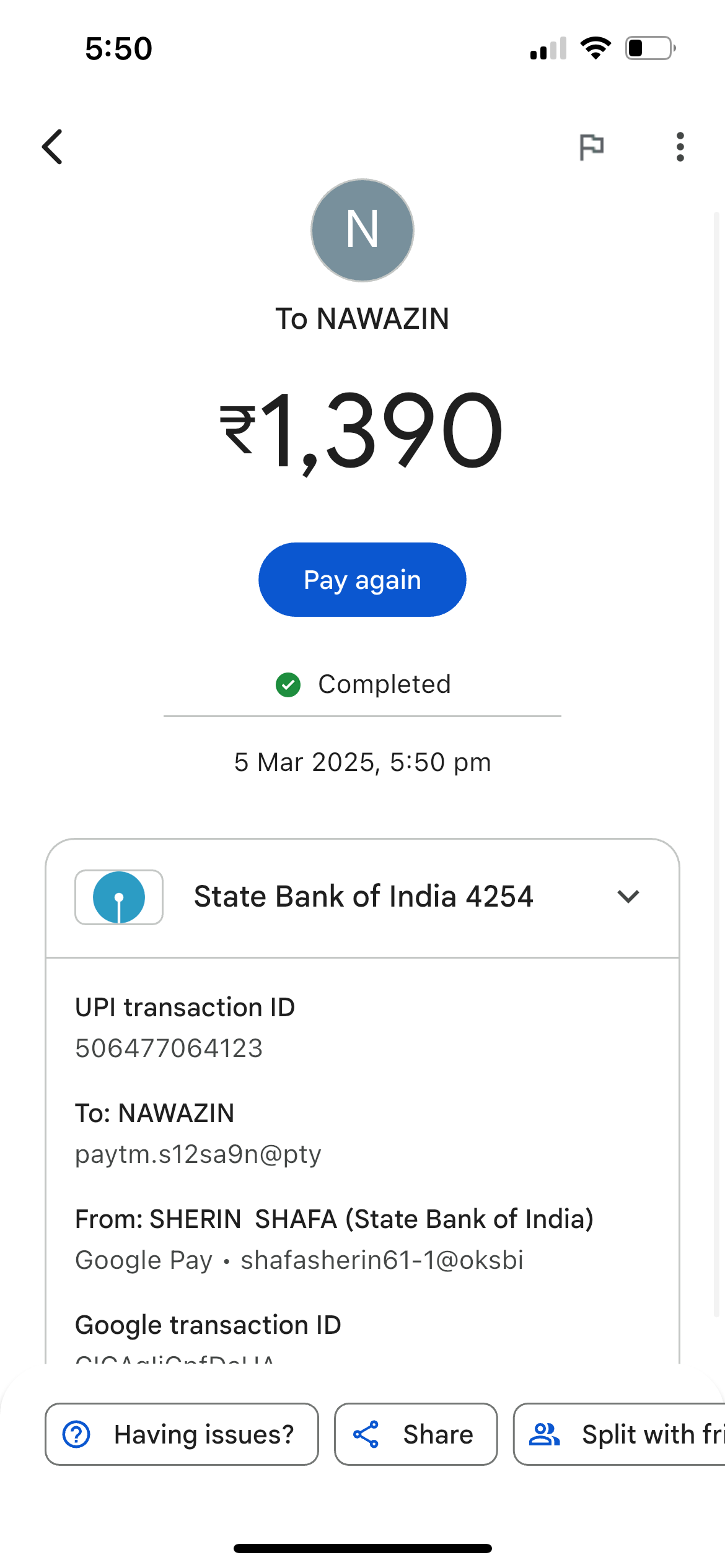This screenshot has width=725, height=1568.
Task: Tap the Having issues? button
Action: tap(182, 1434)
